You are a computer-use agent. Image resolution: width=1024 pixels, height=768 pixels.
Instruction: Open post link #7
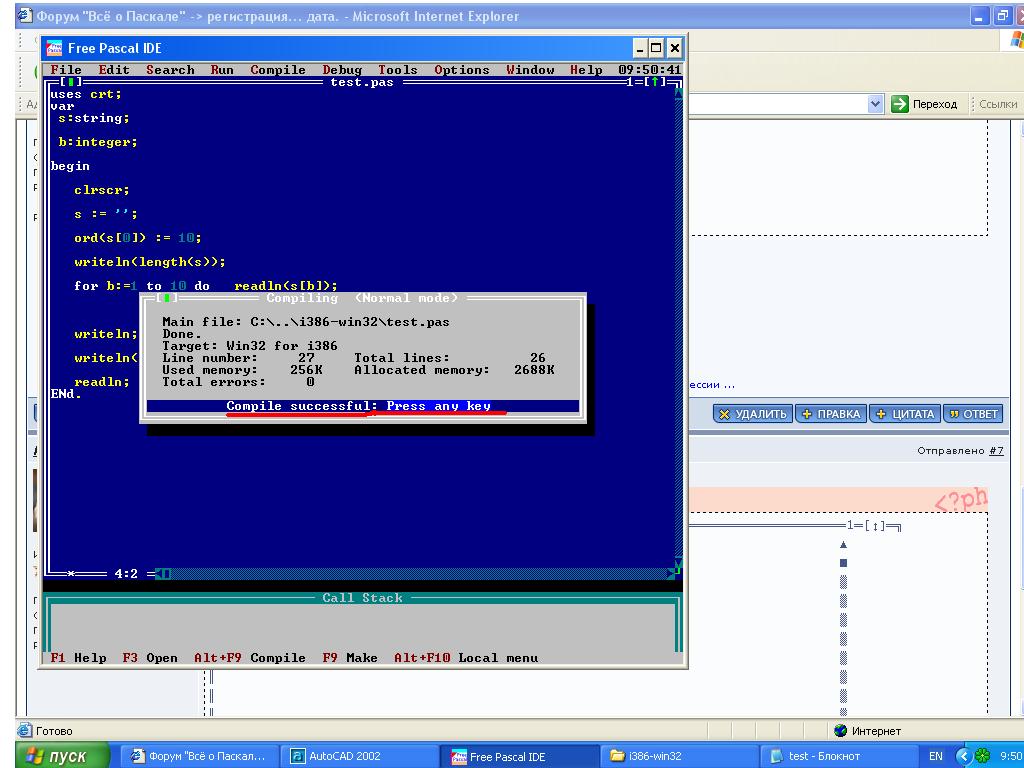(996, 451)
